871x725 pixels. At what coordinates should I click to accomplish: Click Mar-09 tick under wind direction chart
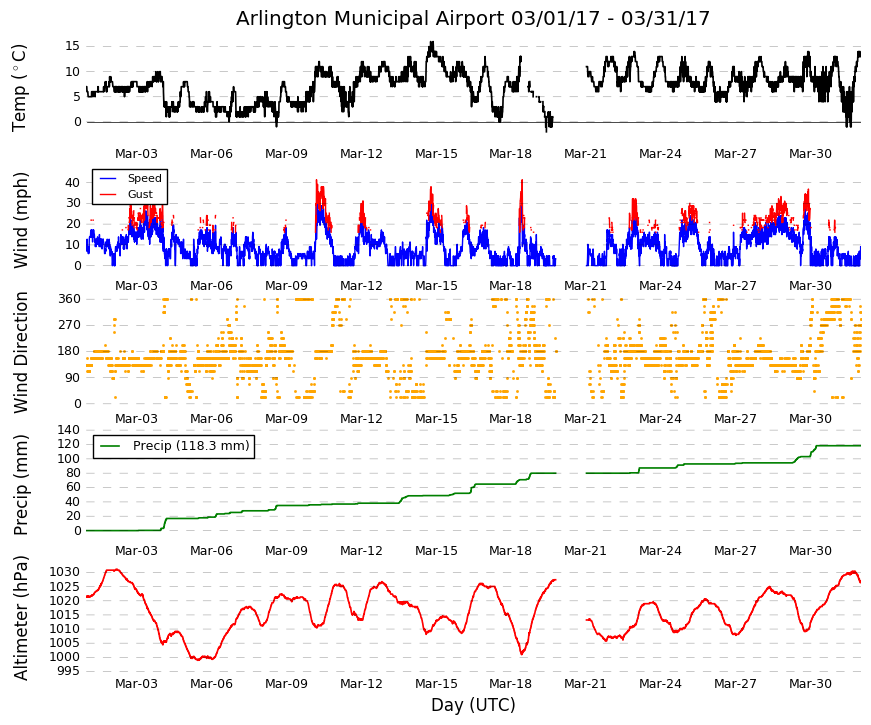[x=286, y=419]
